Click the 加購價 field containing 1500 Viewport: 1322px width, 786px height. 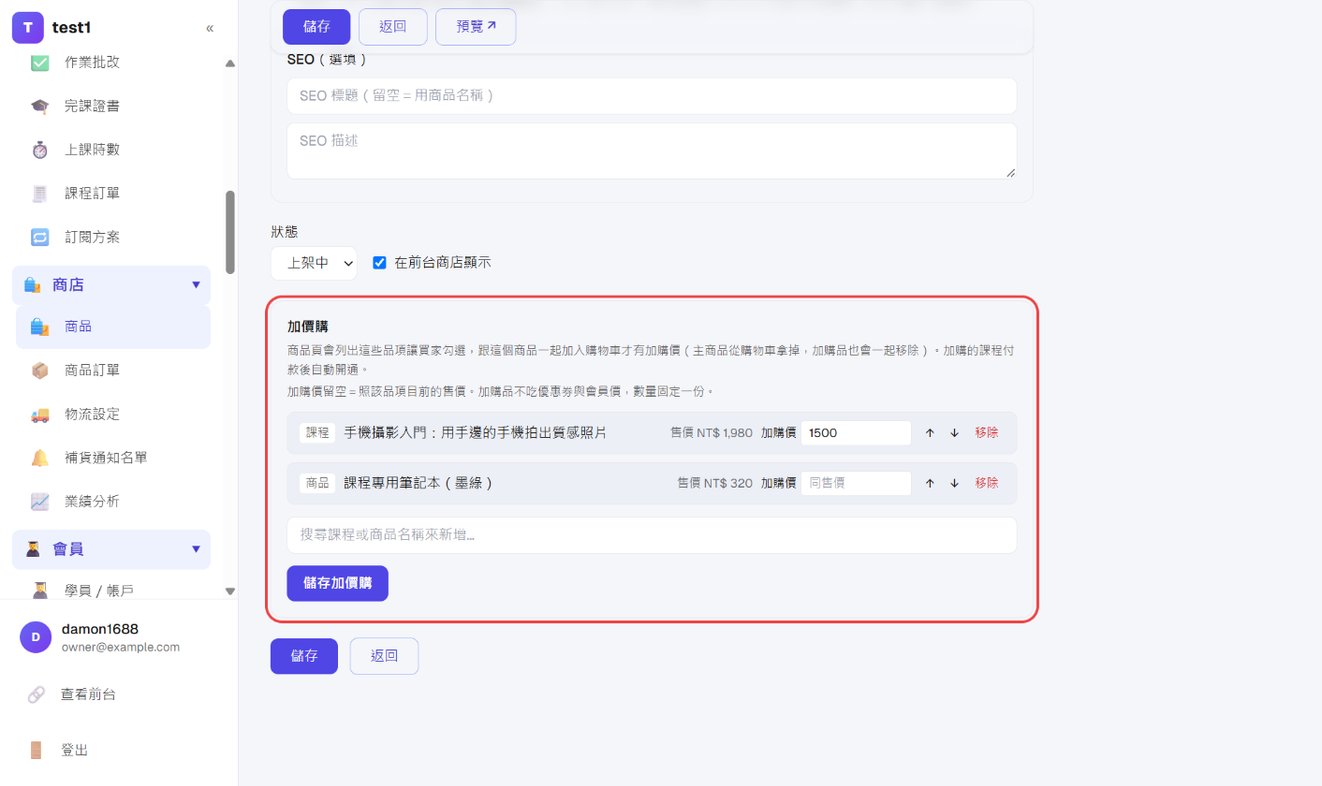pyautogui.click(x=856, y=433)
